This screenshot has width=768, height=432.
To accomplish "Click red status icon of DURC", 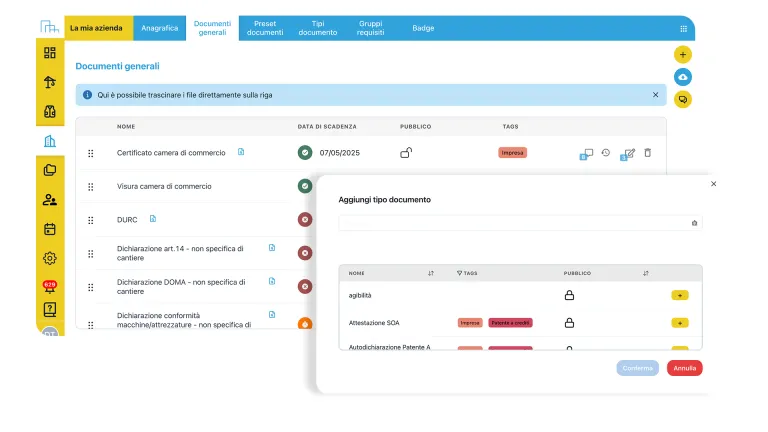I will click(x=305, y=219).
